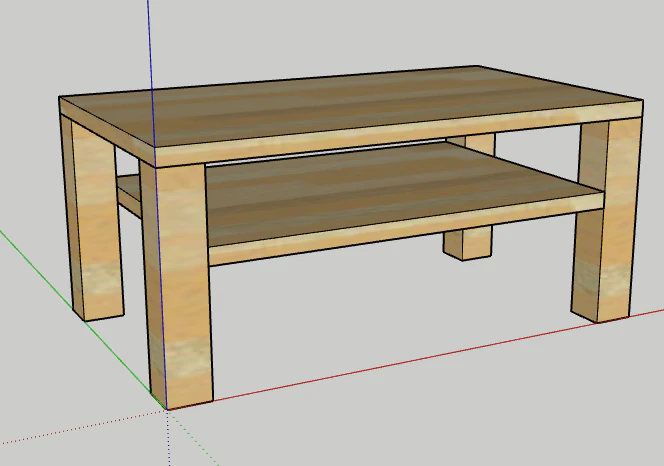664x466 pixels.
Task: Click the table leg standing at the axes origin
Action: [x=177, y=284]
